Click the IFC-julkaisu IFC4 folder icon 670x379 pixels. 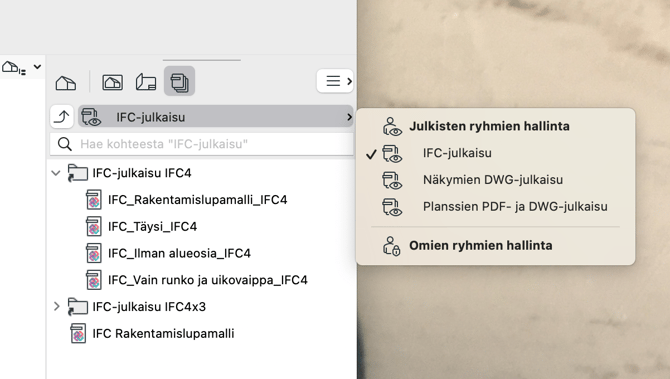[77, 173]
